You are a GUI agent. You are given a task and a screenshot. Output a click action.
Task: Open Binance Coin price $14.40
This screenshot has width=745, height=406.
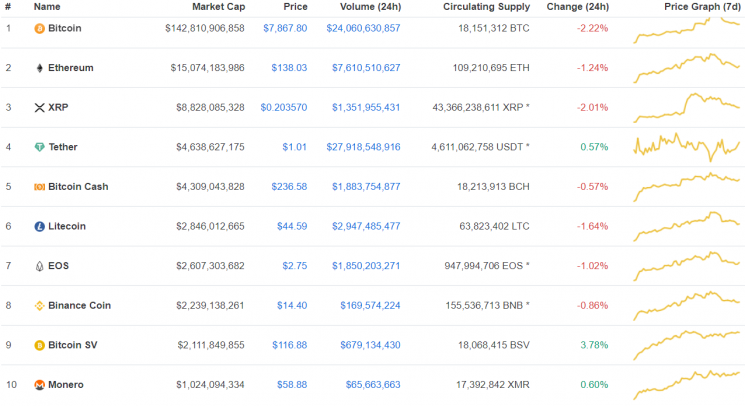(x=292, y=306)
